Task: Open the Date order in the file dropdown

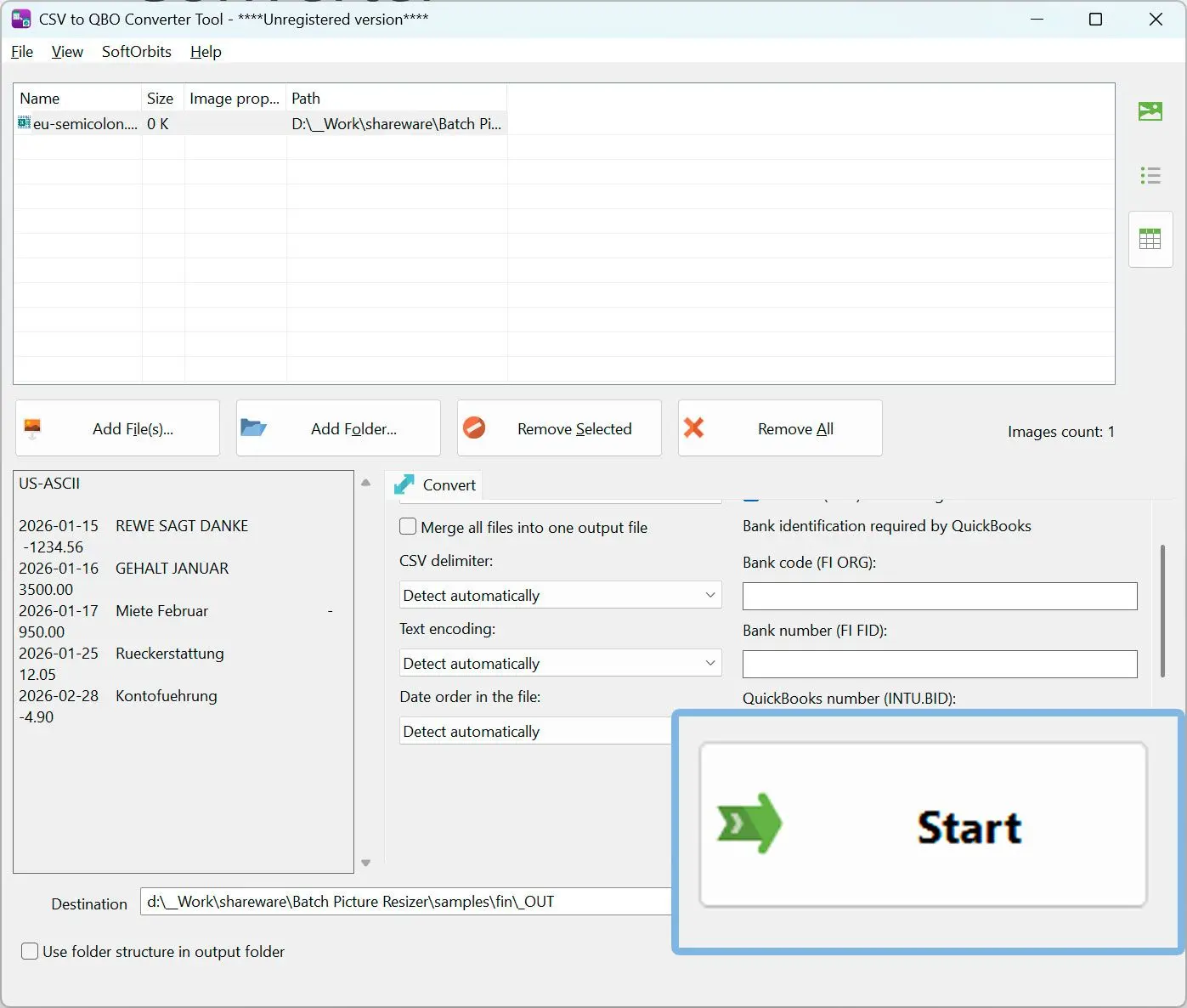Action: coord(536,731)
